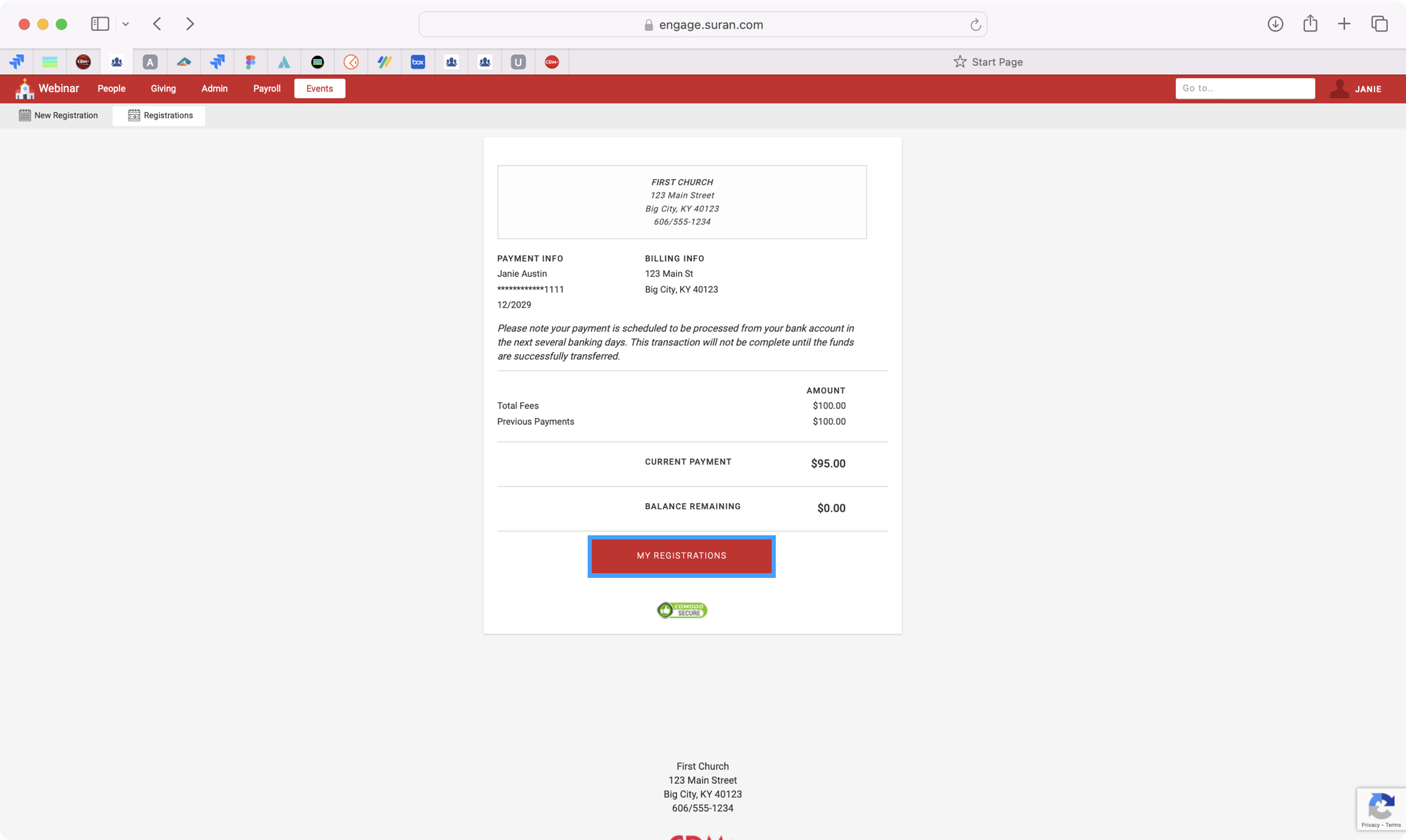This screenshot has width=1406, height=840.
Task: Open pinned tab with gray U icon
Action: [518, 62]
